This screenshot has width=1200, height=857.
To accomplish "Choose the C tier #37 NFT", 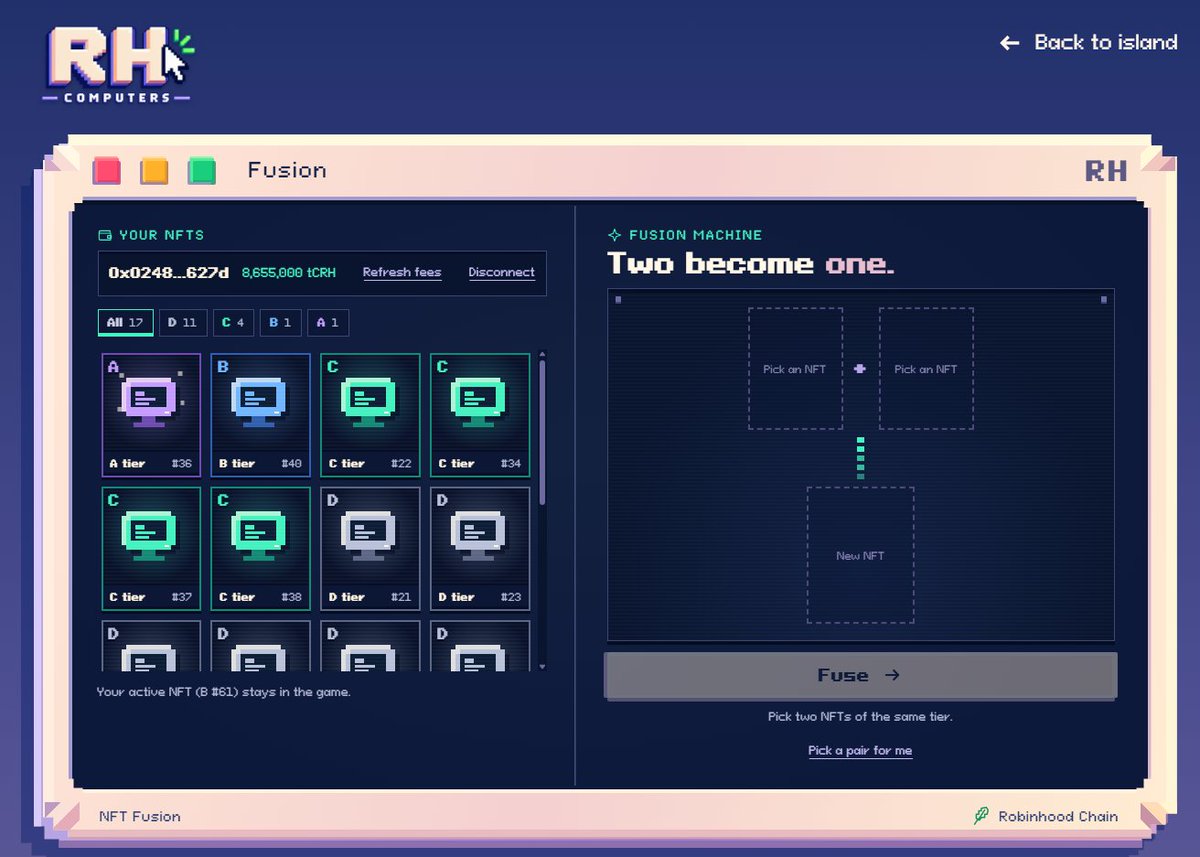I will pyautogui.click(x=151, y=549).
